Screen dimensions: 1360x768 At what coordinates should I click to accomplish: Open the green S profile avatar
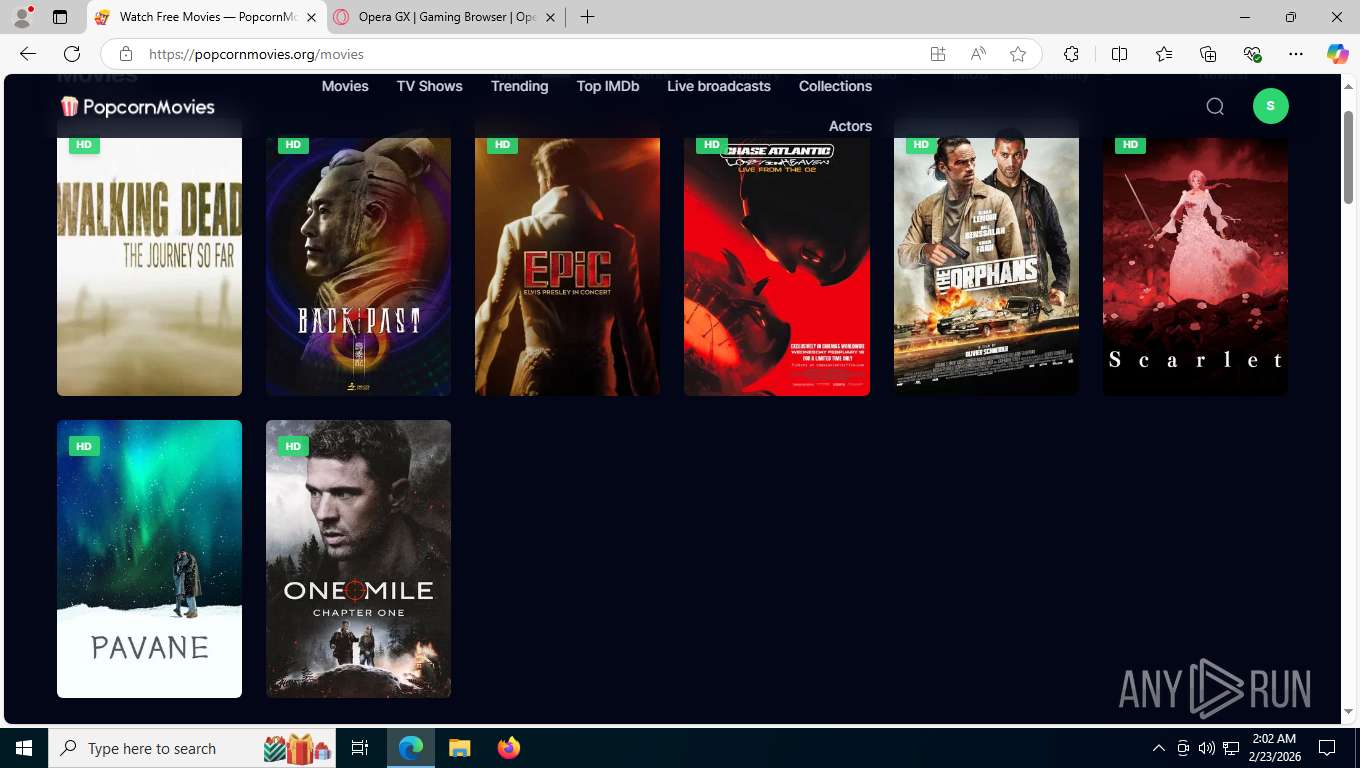coord(1271,106)
